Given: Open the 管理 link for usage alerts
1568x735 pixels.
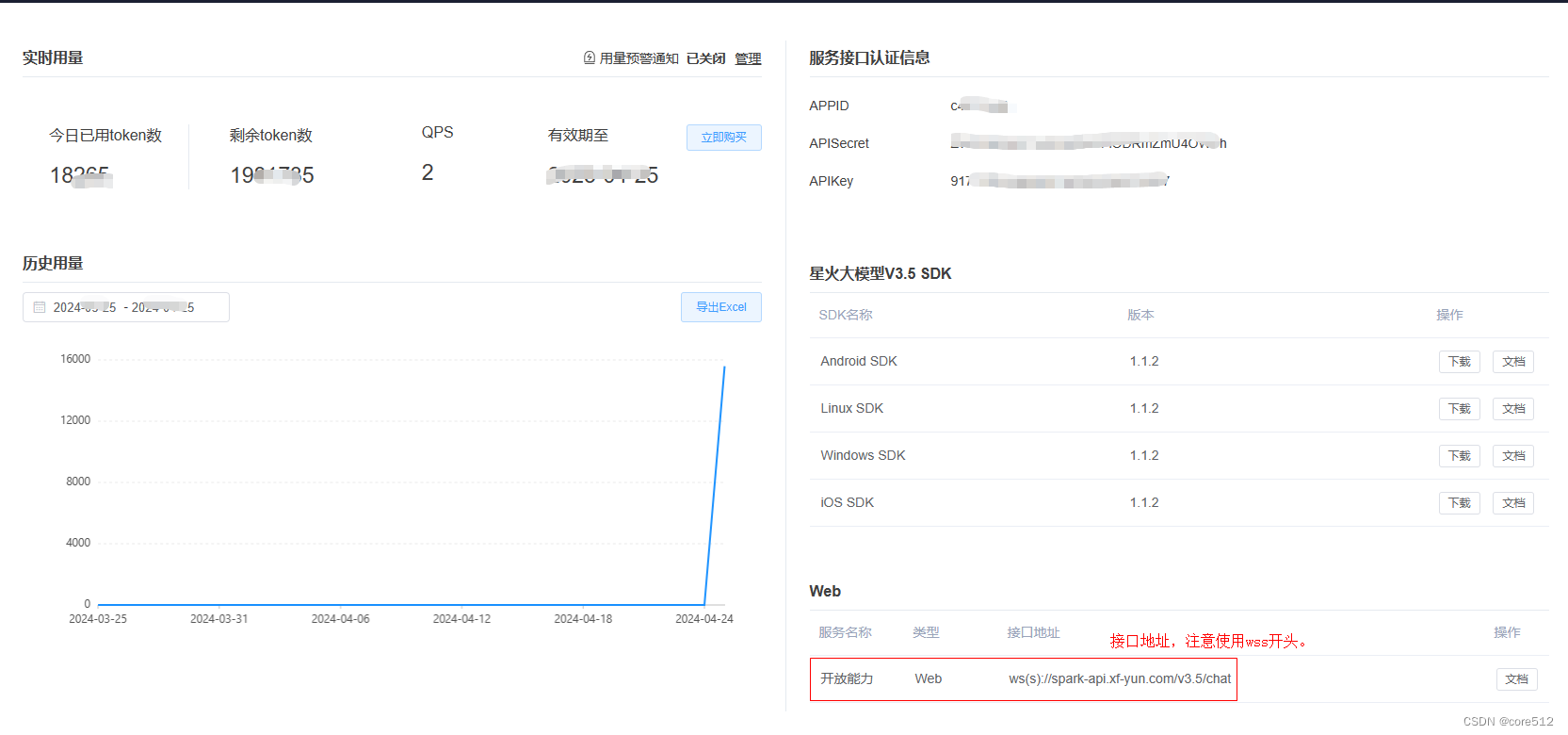Looking at the screenshot, I should [748, 58].
